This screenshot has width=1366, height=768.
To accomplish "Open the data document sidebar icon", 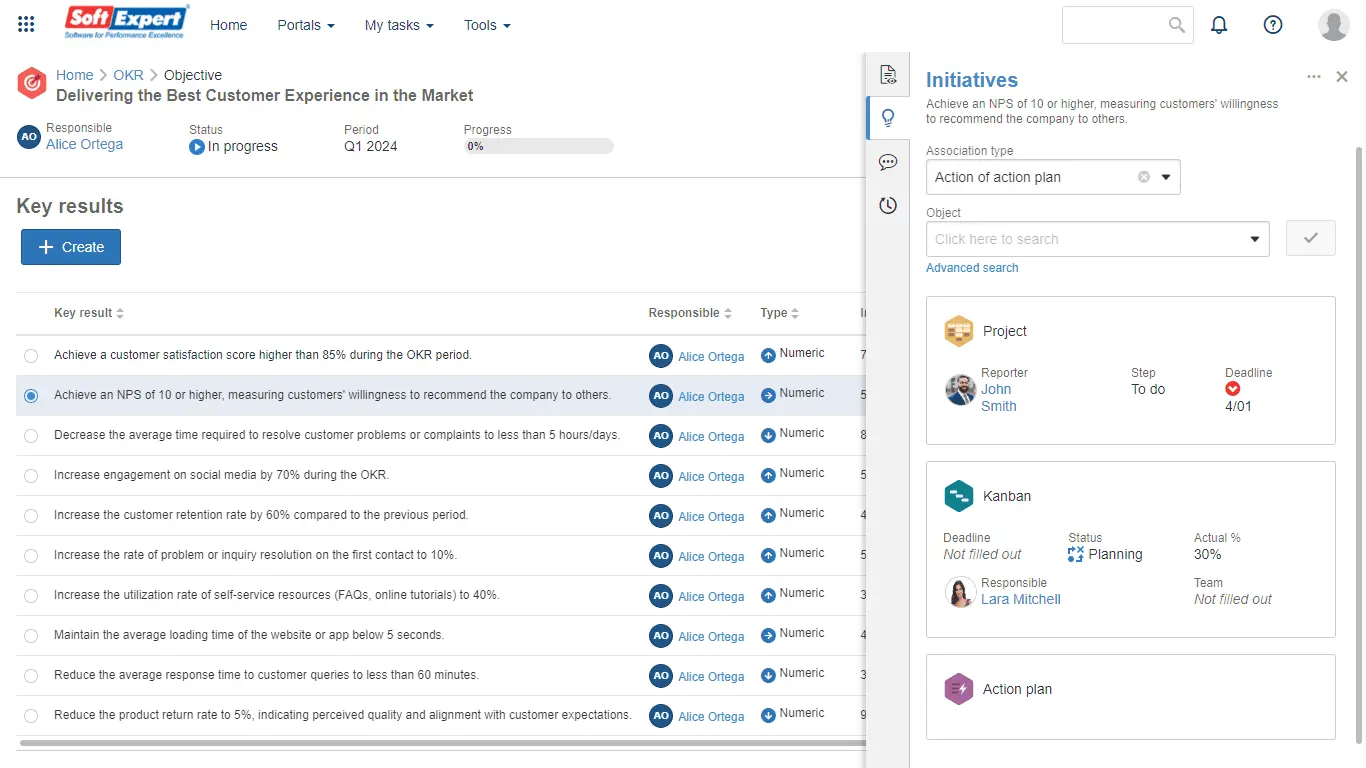I will click(x=887, y=75).
